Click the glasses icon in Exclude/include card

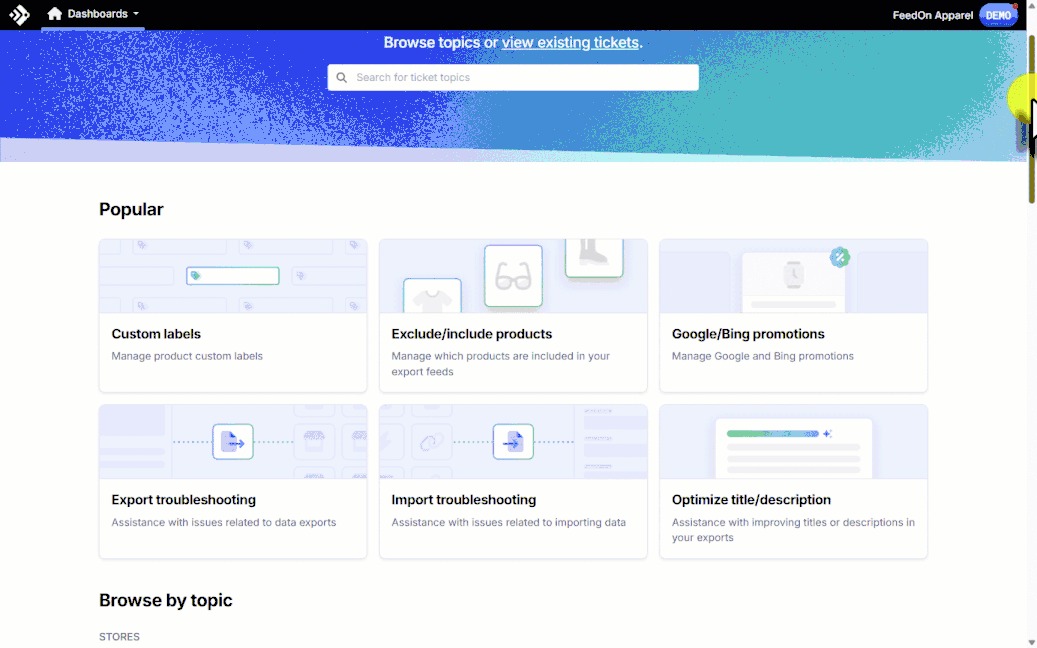point(513,276)
